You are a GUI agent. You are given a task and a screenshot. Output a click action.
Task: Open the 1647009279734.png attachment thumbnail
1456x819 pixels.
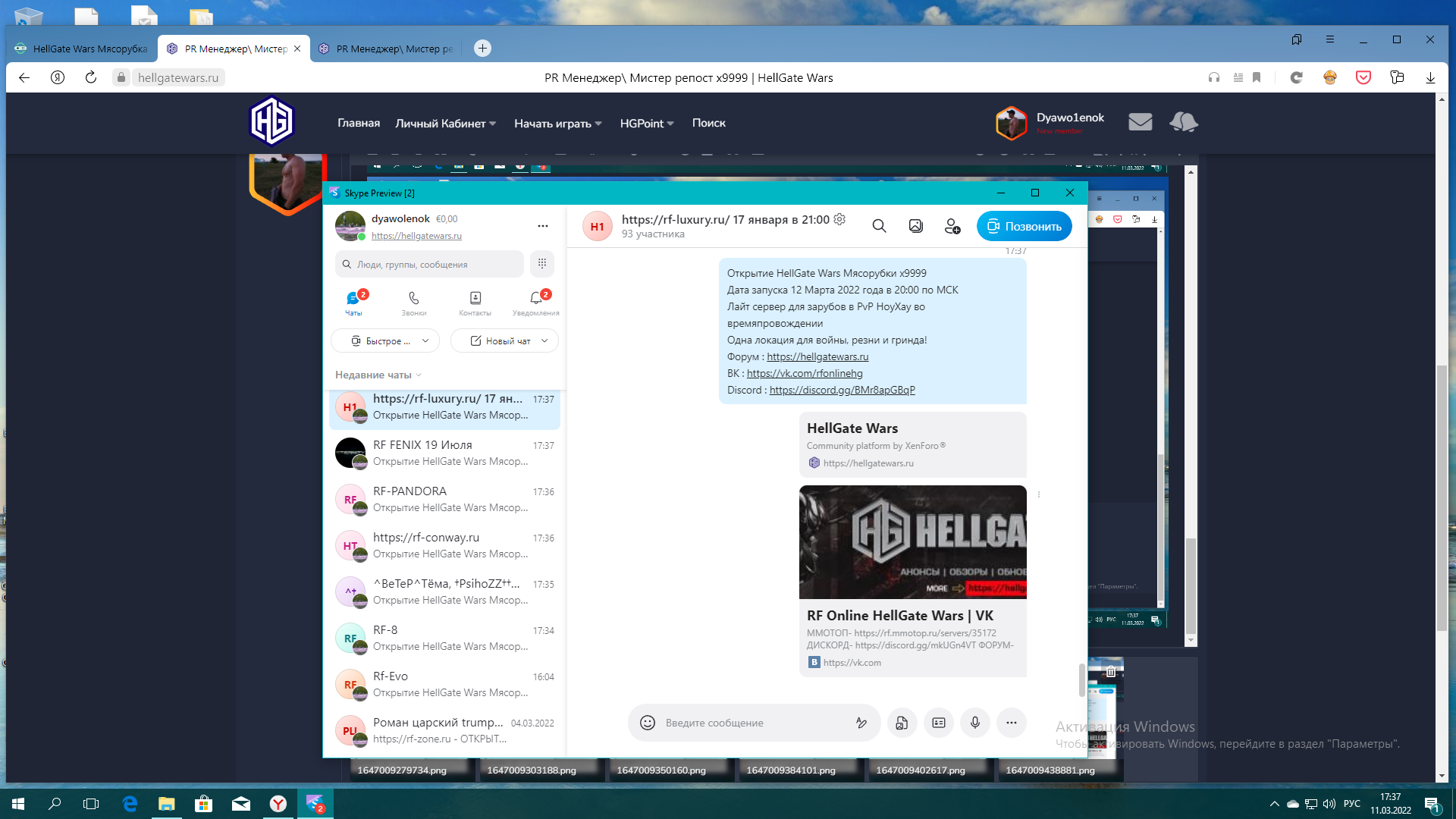click(413, 770)
